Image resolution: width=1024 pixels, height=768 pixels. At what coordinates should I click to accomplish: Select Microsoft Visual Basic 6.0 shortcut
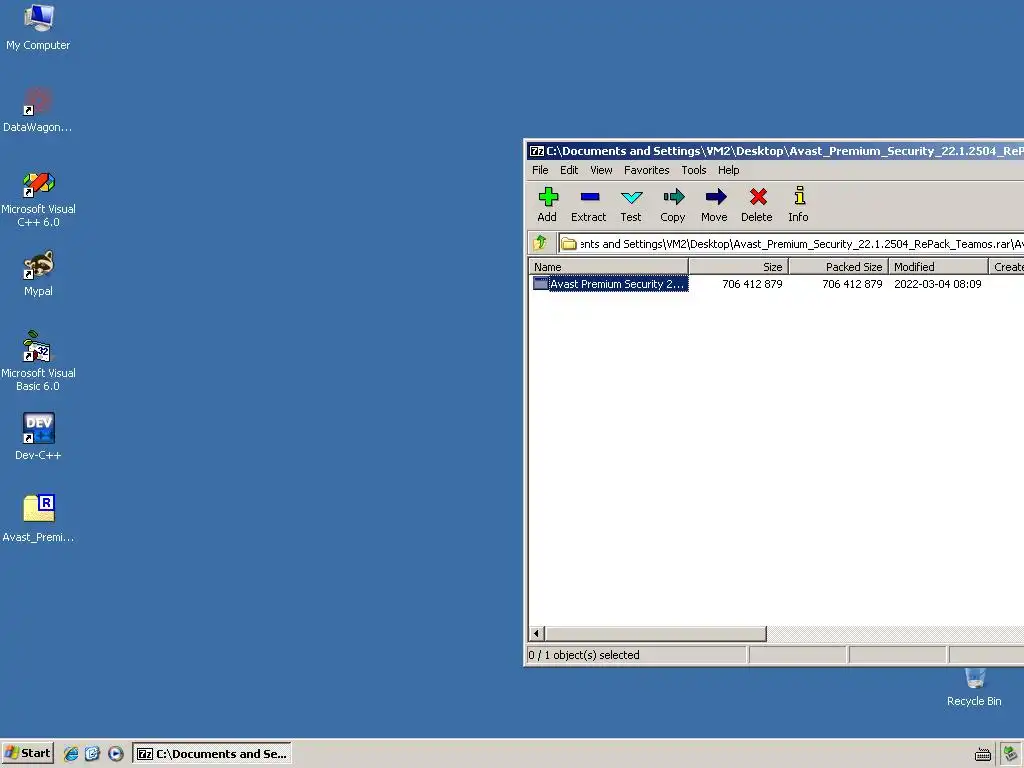[x=38, y=362]
